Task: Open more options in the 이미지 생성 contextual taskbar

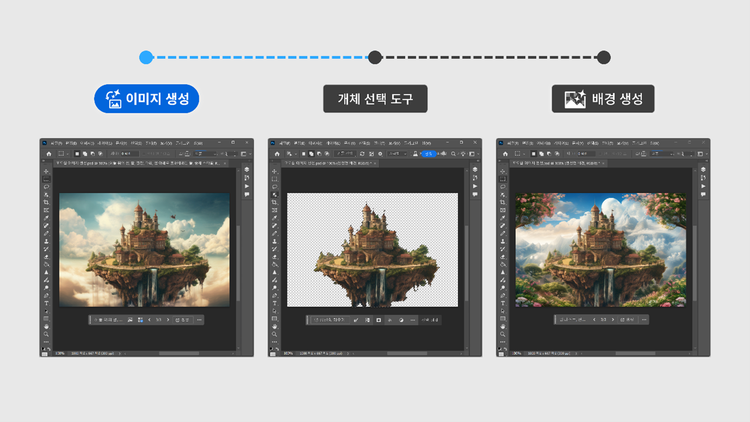Action: tap(199, 320)
